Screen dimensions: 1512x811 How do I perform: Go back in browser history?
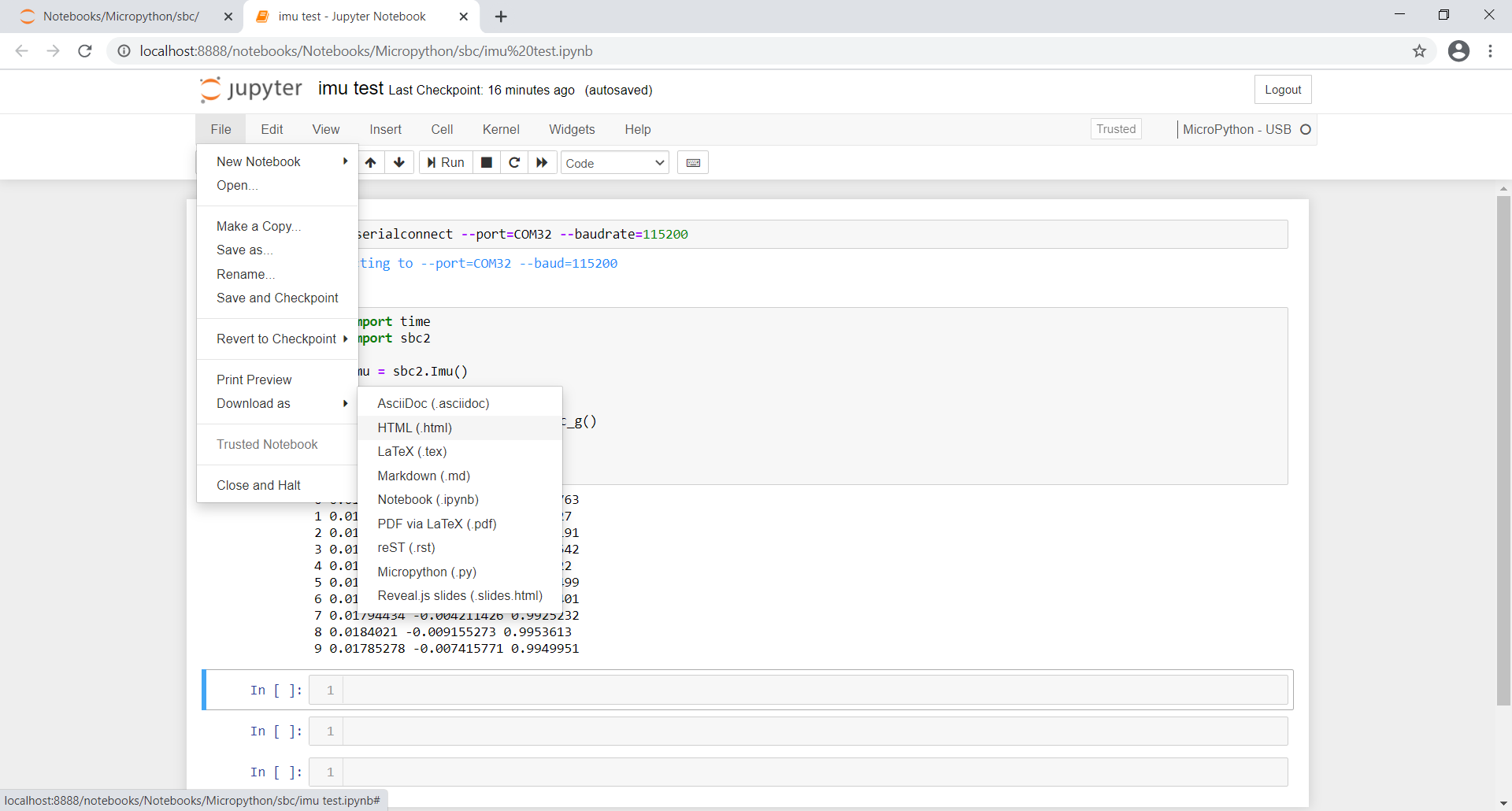(22, 51)
